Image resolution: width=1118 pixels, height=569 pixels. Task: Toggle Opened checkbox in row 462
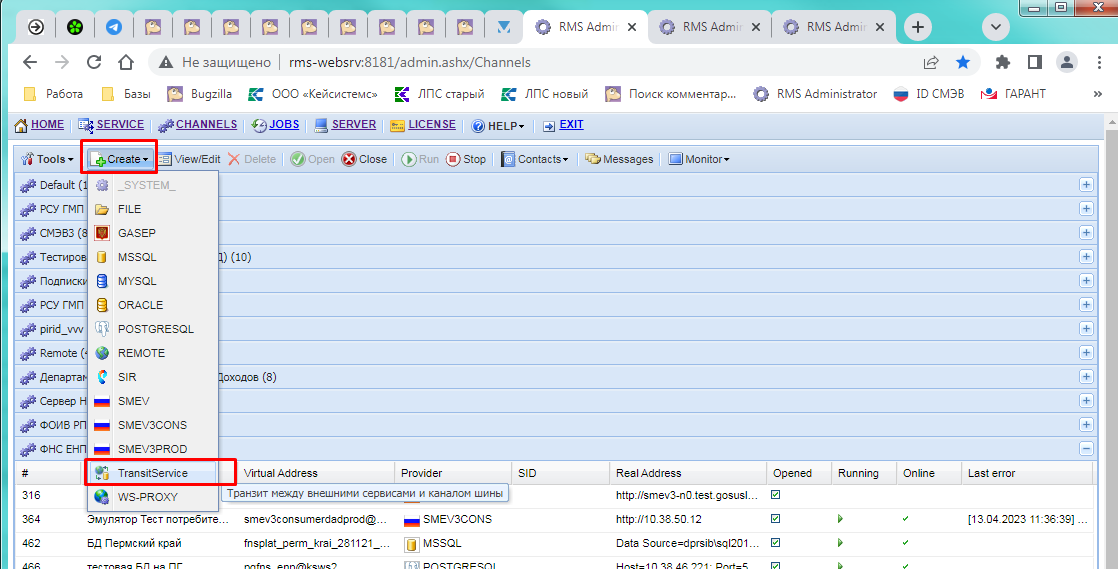click(x=776, y=543)
